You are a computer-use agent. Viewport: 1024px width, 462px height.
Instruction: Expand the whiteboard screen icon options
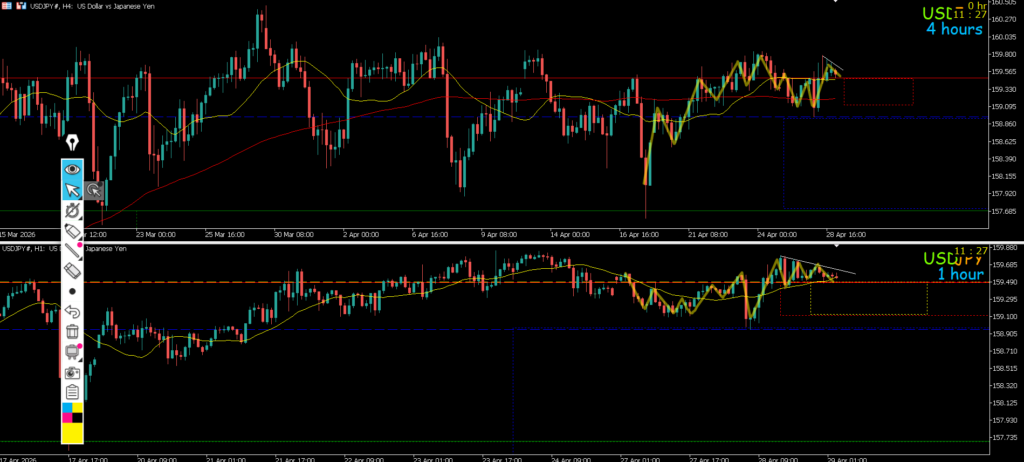click(x=72, y=351)
